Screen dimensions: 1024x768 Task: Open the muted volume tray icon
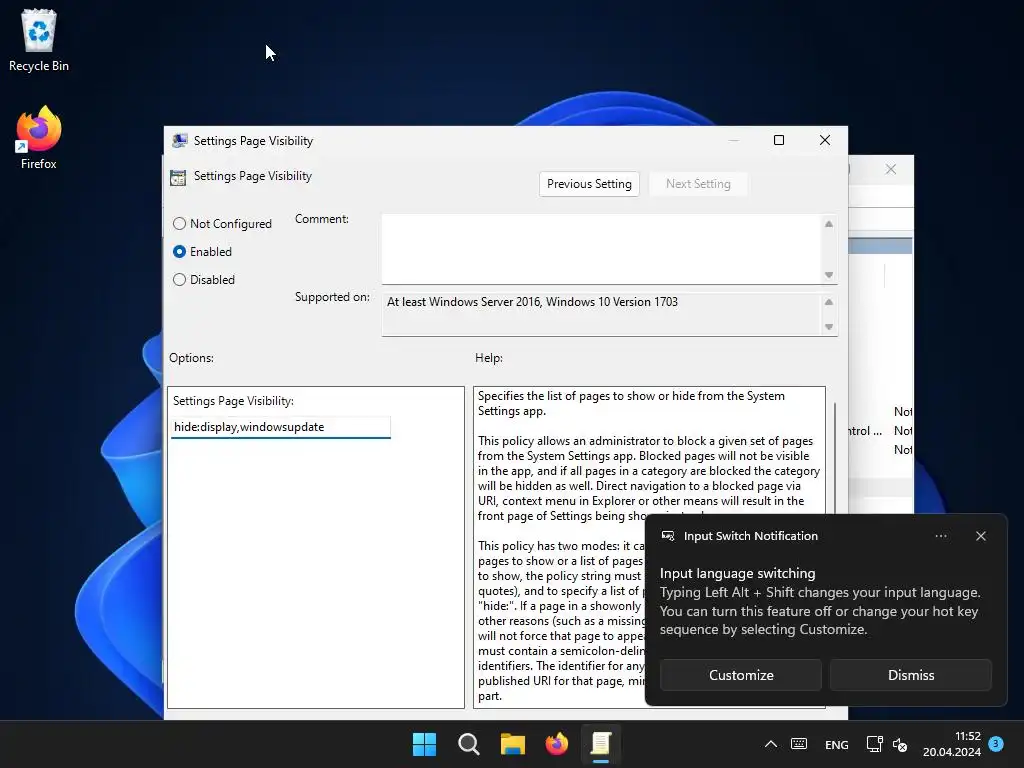click(x=899, y=744)
